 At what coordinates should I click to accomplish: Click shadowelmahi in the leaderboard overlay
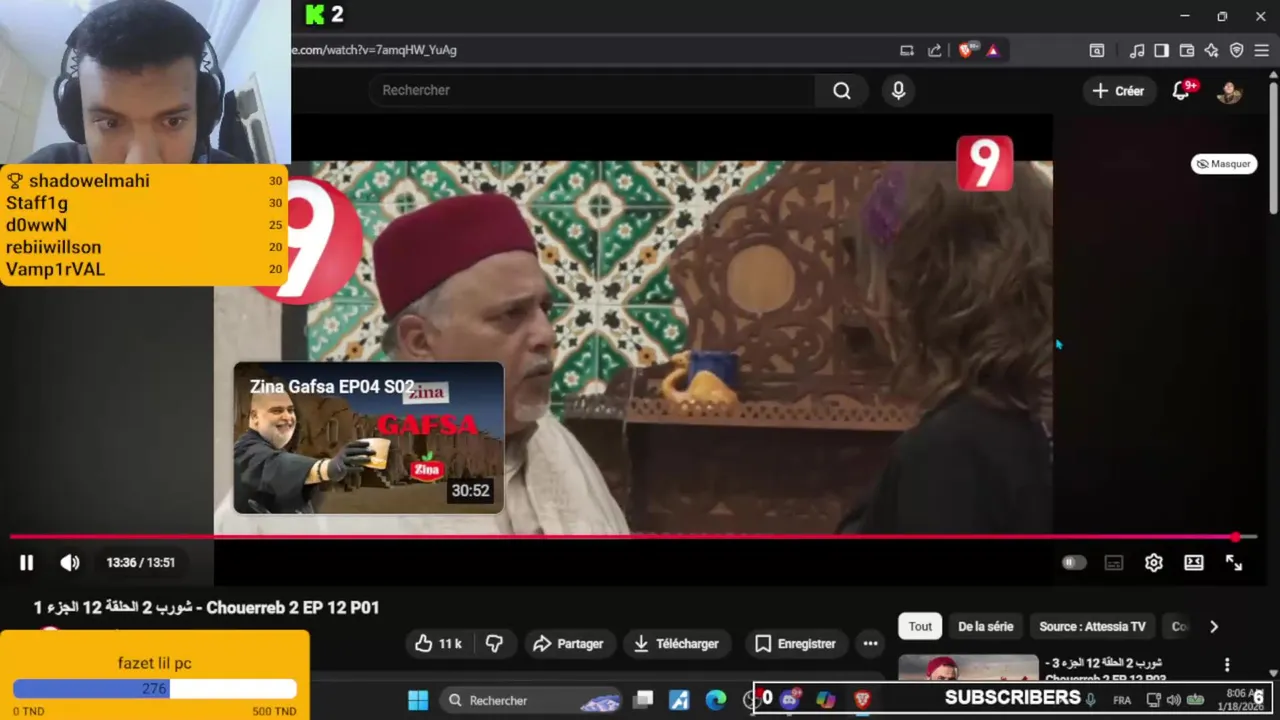pos(89,181)
